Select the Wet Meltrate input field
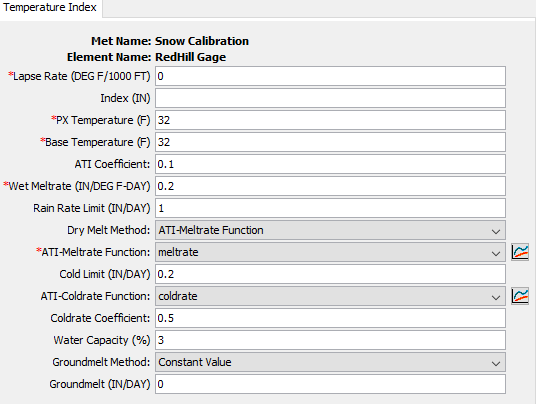 330,186
